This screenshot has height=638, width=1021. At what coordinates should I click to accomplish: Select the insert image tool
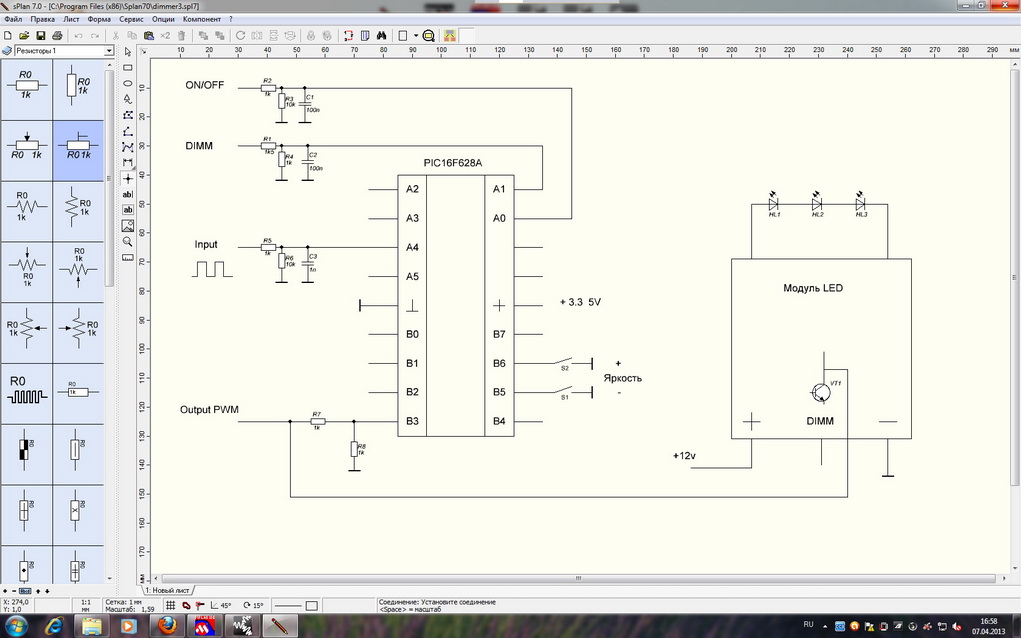pos(128,225)
